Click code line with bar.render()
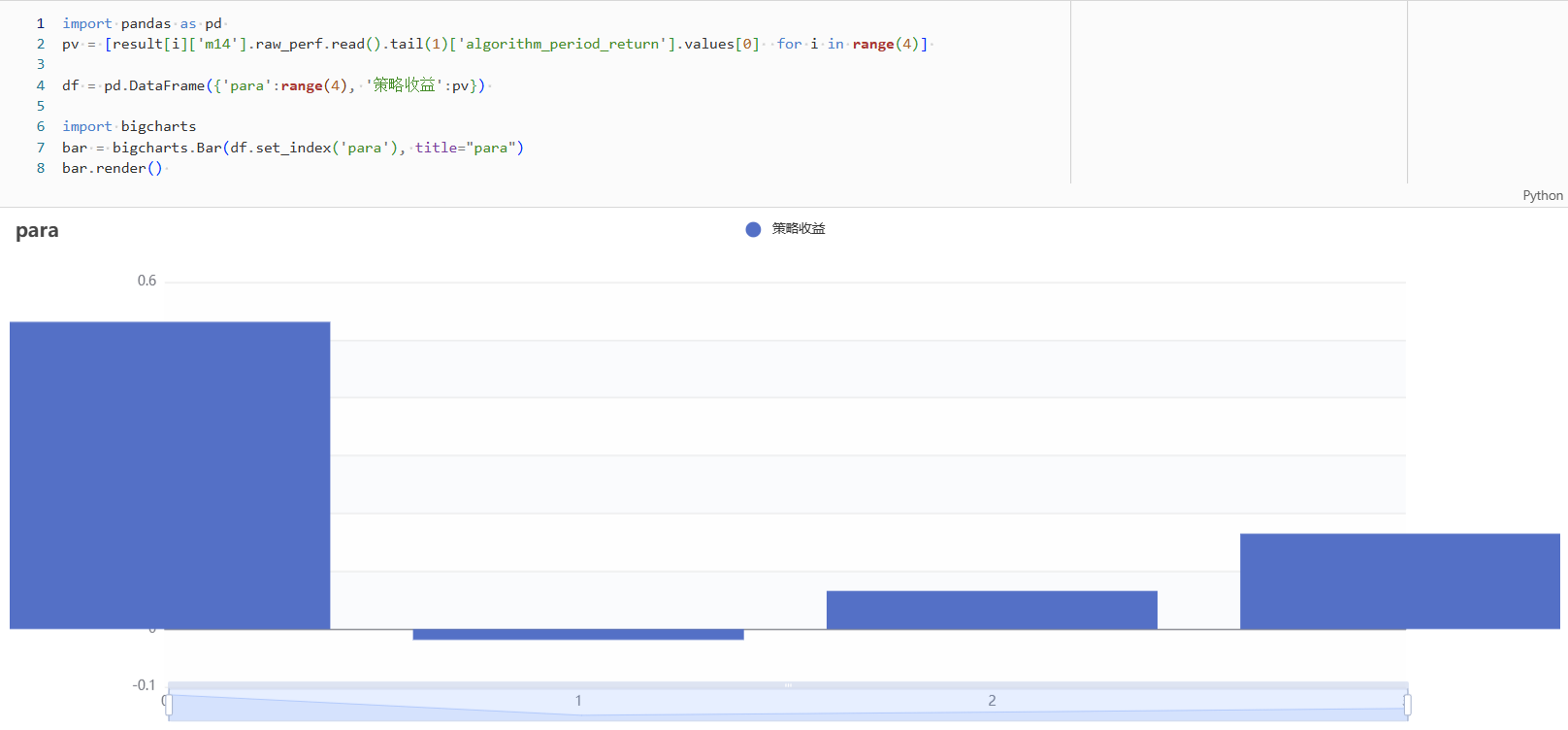Screen dimensions: 1568x730 click(112, 168)
